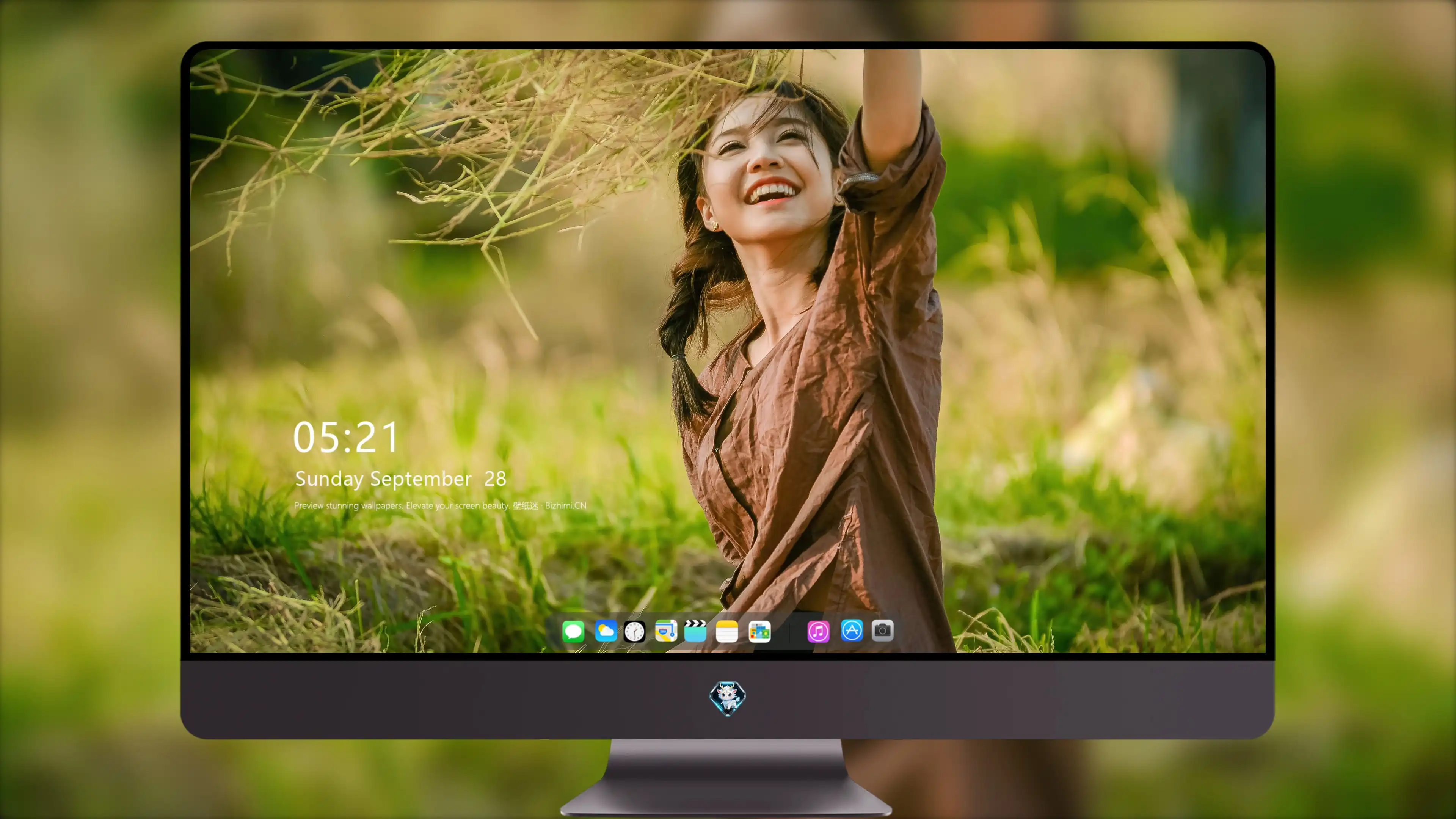The width and height of the screenshot is (1456, 819).
Task: Click the Preview stunning wallpapers tagline
Action: pyautogui.click(x=440, y=505)
